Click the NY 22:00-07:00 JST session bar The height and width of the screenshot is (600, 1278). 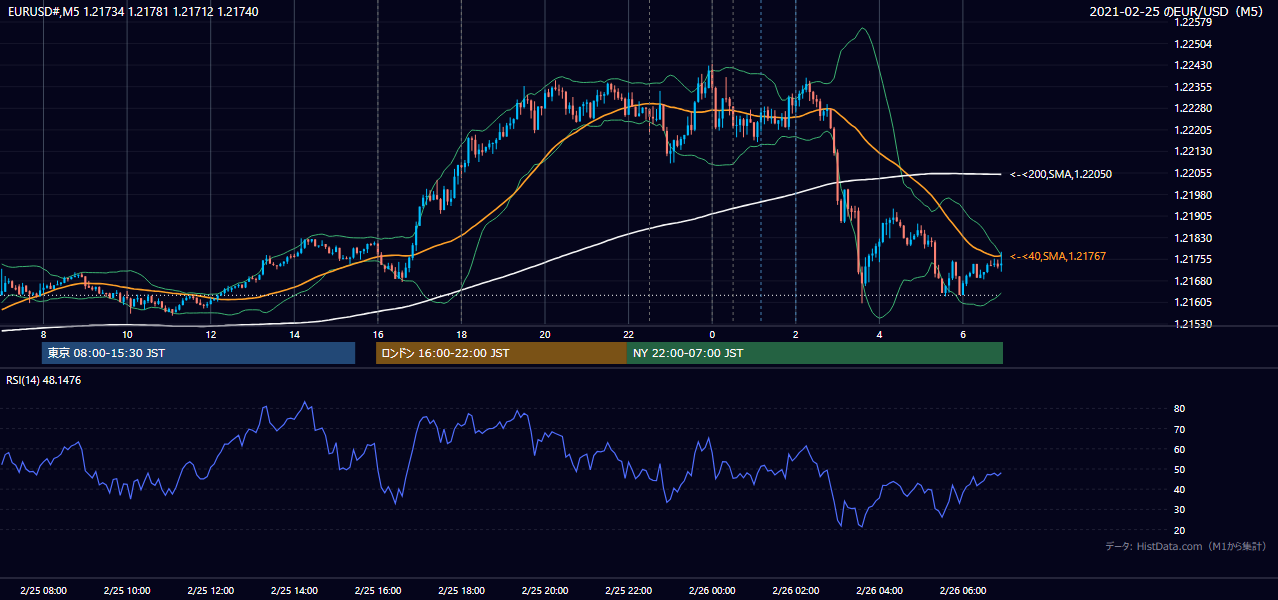pos(815,353)
